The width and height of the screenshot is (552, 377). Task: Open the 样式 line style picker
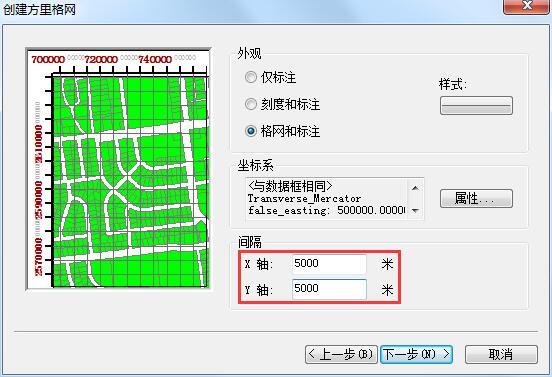tap(476, 106)
